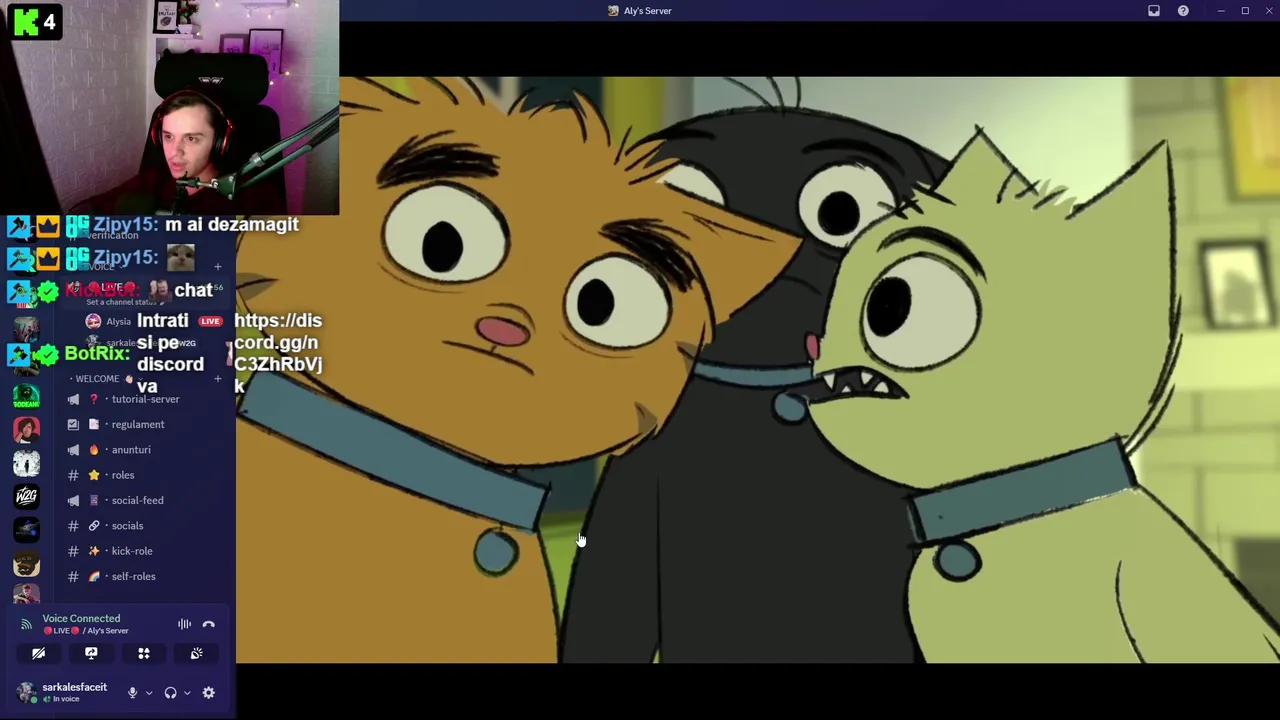Image resolution: width=1280 pixels, height=720 pixels.
Task: Click the sarkalesfaceit username text
Action: tap(75, 687)
